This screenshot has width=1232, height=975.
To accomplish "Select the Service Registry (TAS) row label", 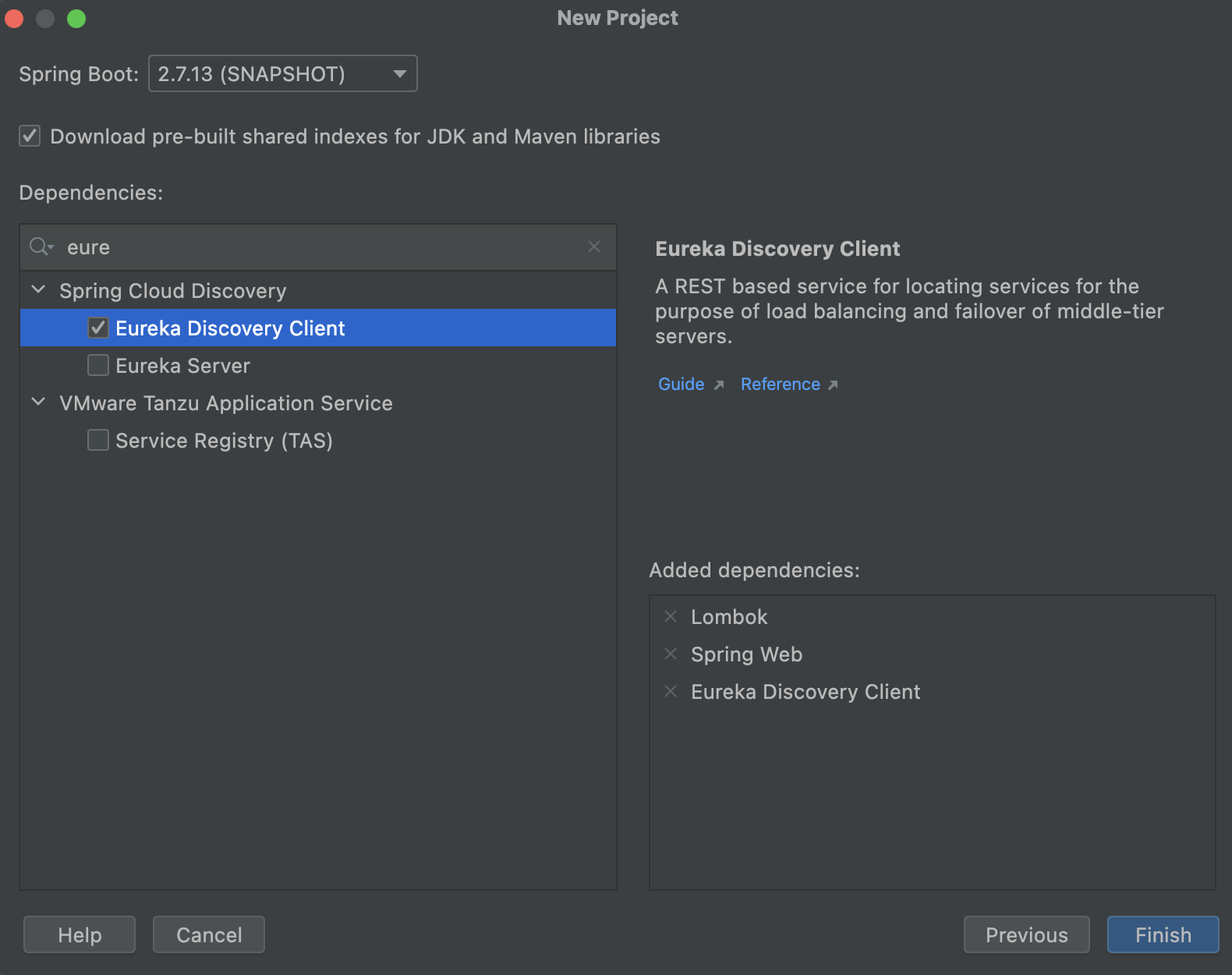I will tap(224, 441).
